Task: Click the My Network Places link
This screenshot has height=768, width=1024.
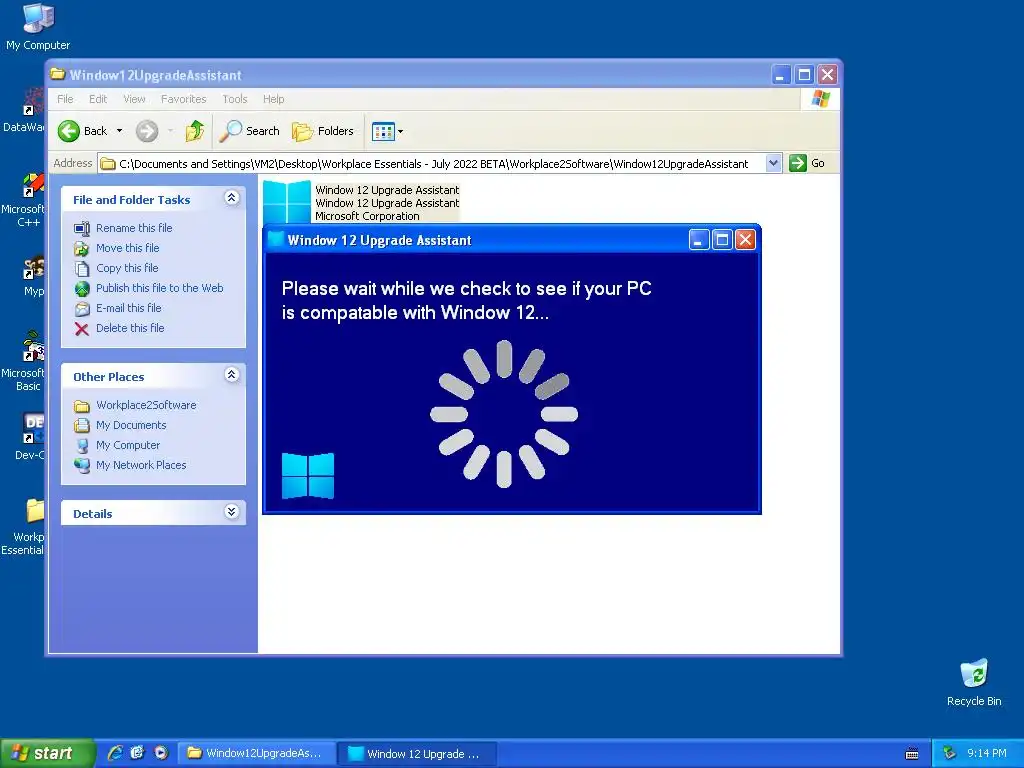Action: click(141, 465)
